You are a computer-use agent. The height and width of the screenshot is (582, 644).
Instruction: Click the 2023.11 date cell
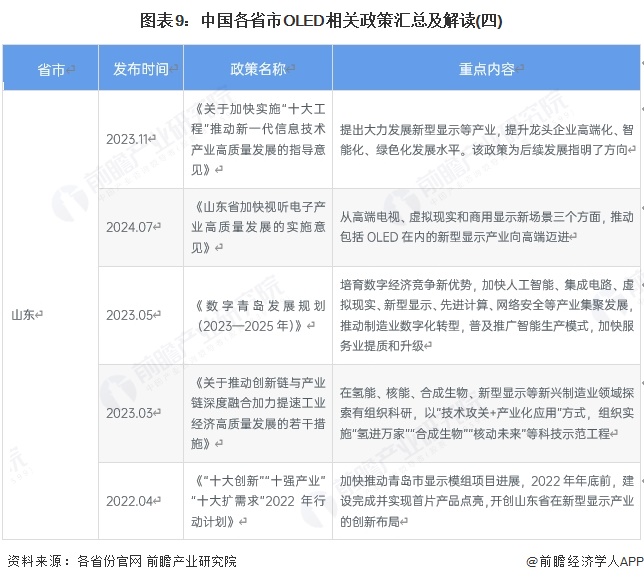pyautogui.click(x=129, y=139)
